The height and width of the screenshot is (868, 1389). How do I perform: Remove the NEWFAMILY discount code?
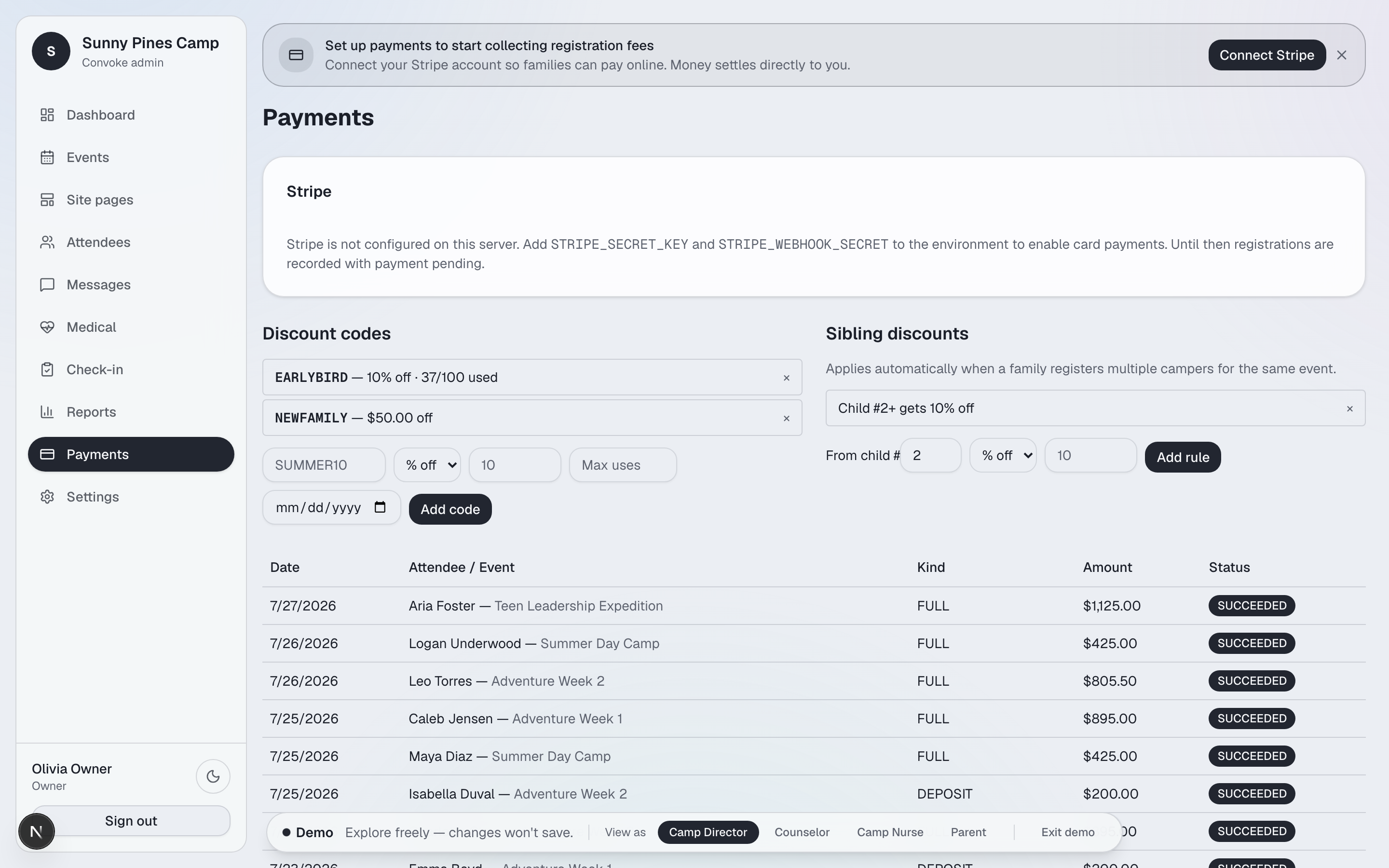(x=786, y=419)
